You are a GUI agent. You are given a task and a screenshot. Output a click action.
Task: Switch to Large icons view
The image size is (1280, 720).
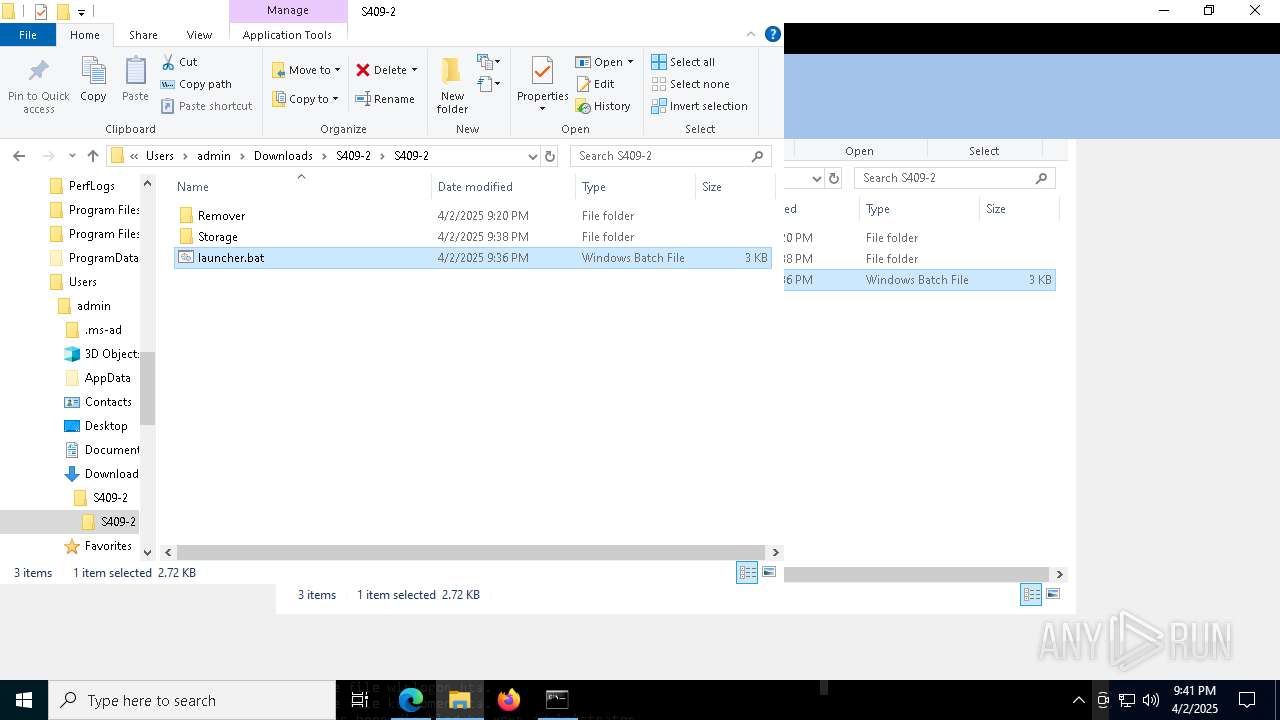(x=769, y=572)
